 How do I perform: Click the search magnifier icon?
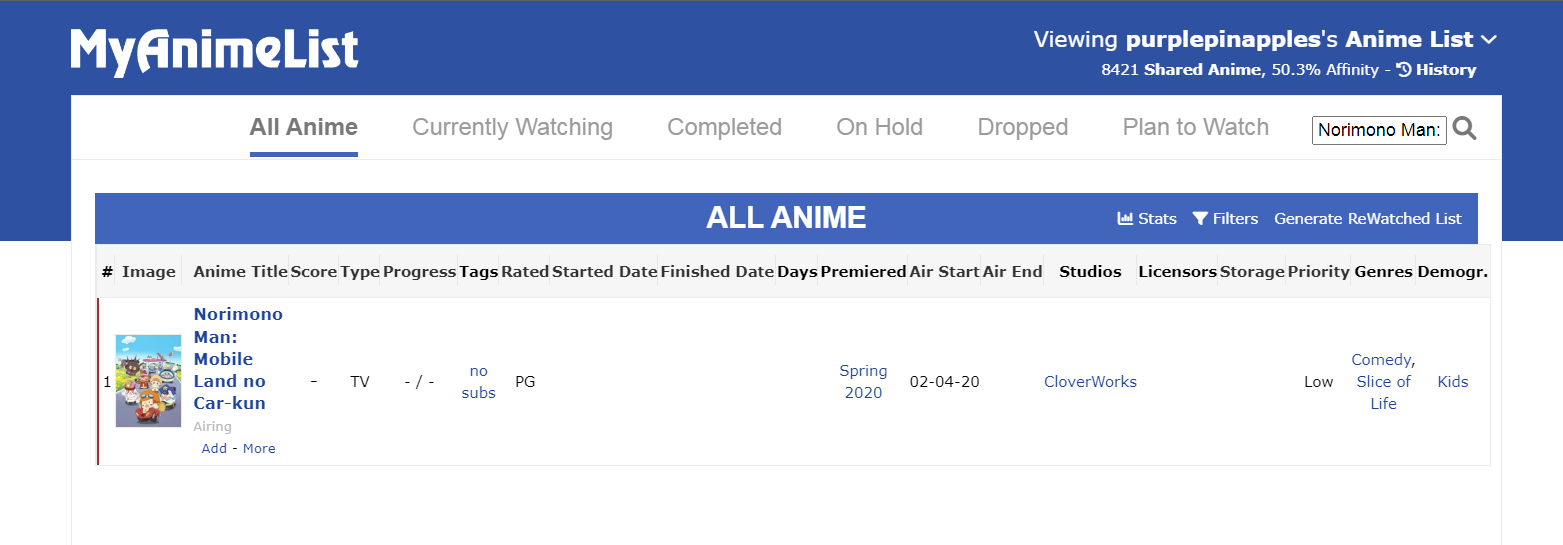(1464, 128)
